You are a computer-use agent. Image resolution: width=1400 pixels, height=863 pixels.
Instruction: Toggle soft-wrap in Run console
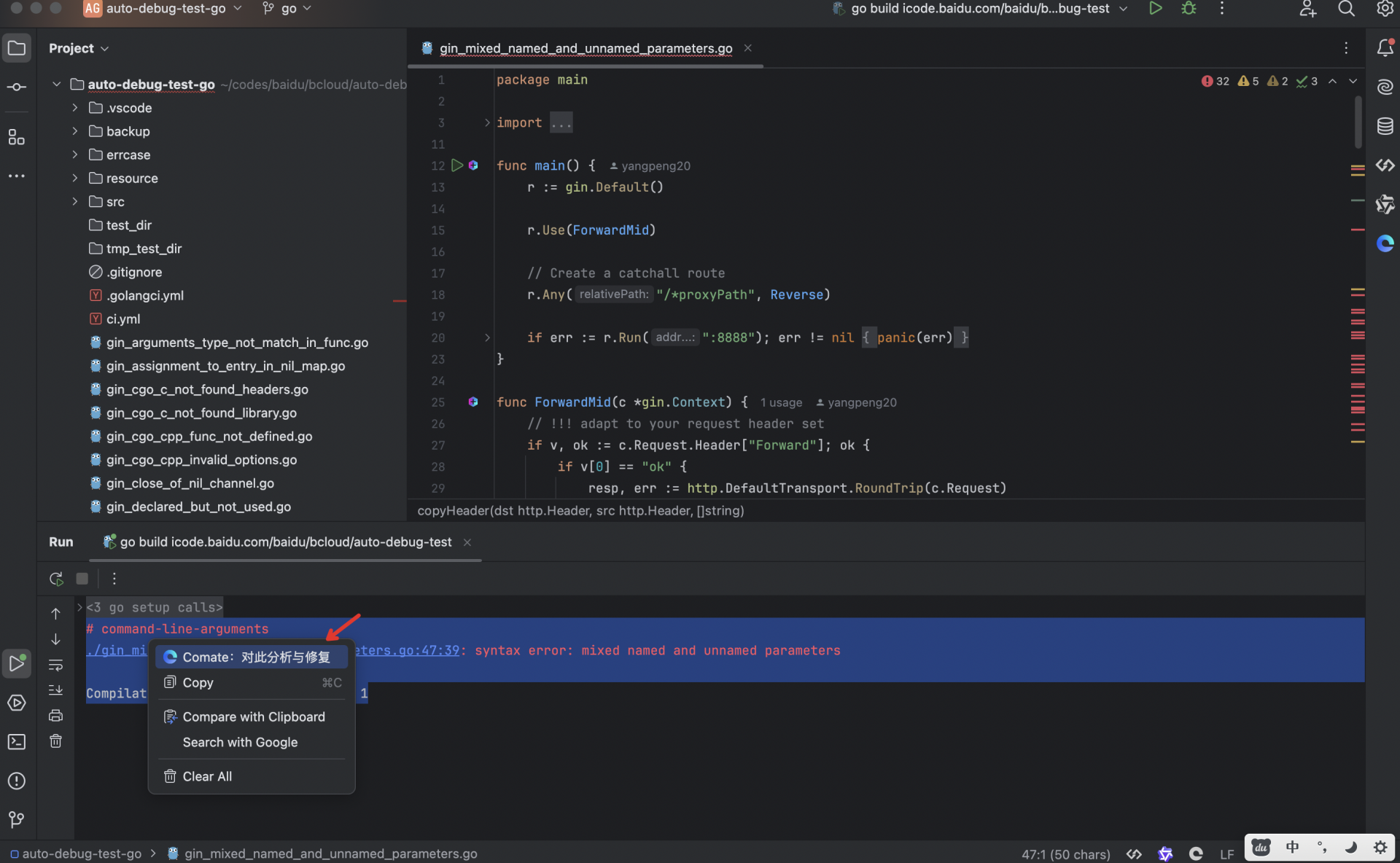[x=55, y=665]
